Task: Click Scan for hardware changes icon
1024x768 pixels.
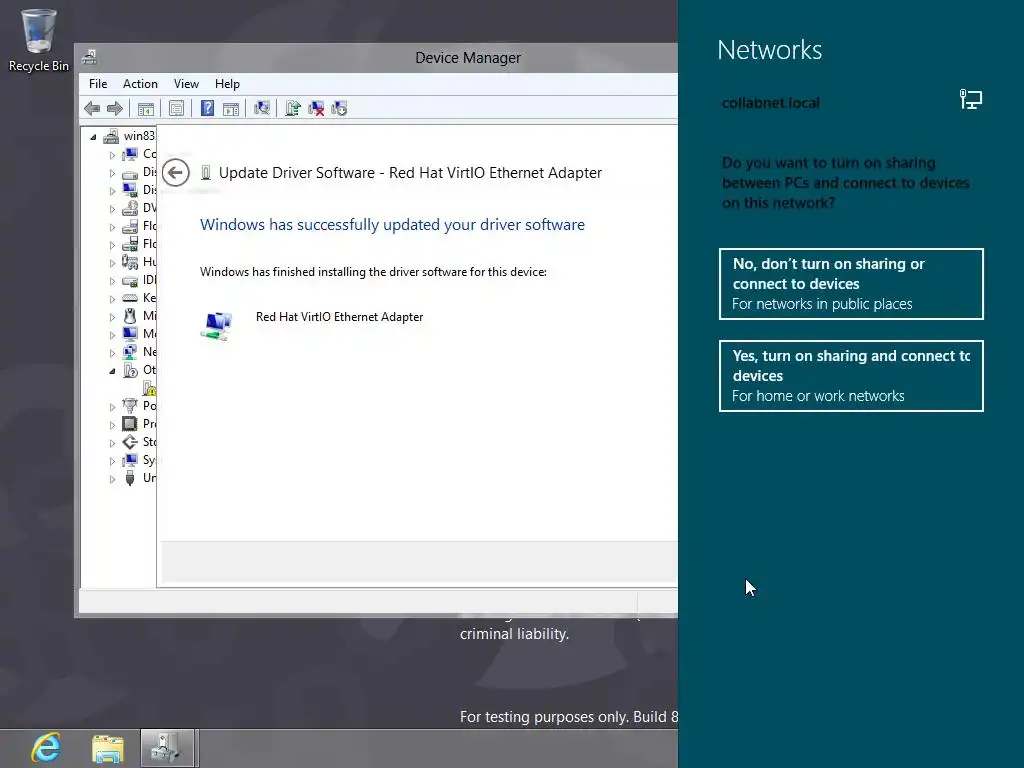Action: pyautogui.click(x=262, y=108)
